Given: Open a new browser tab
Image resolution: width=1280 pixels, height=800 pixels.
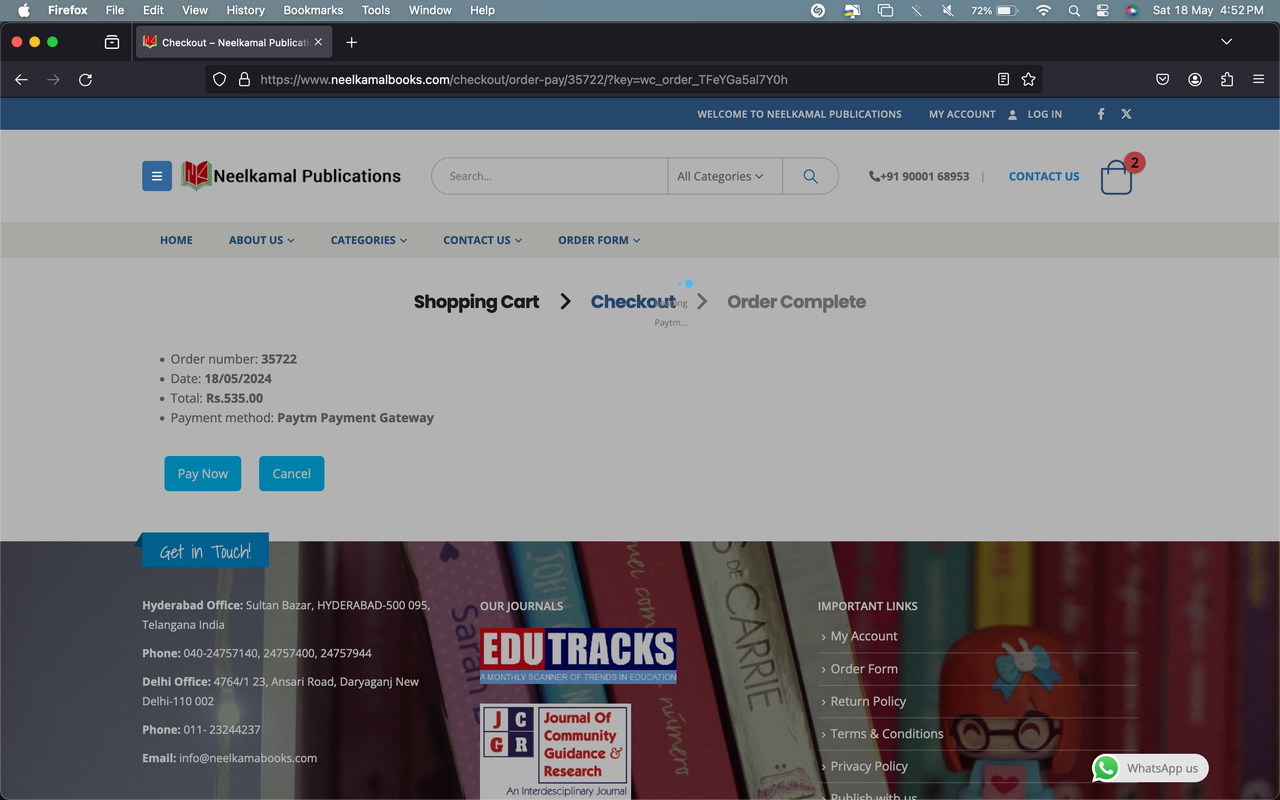Looking at the screenshot, I should (351, 42).
